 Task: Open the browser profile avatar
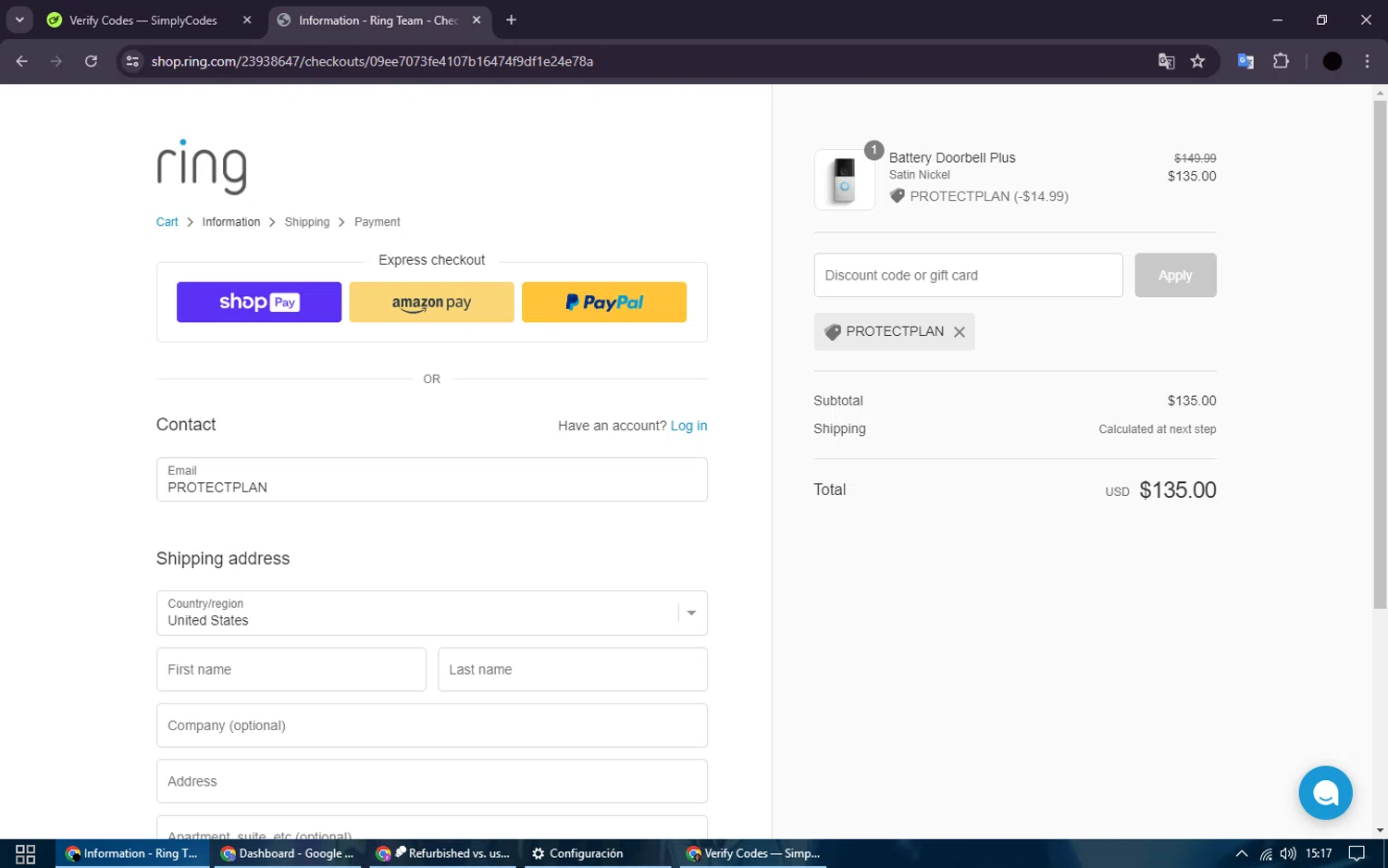click(1332, 61)
